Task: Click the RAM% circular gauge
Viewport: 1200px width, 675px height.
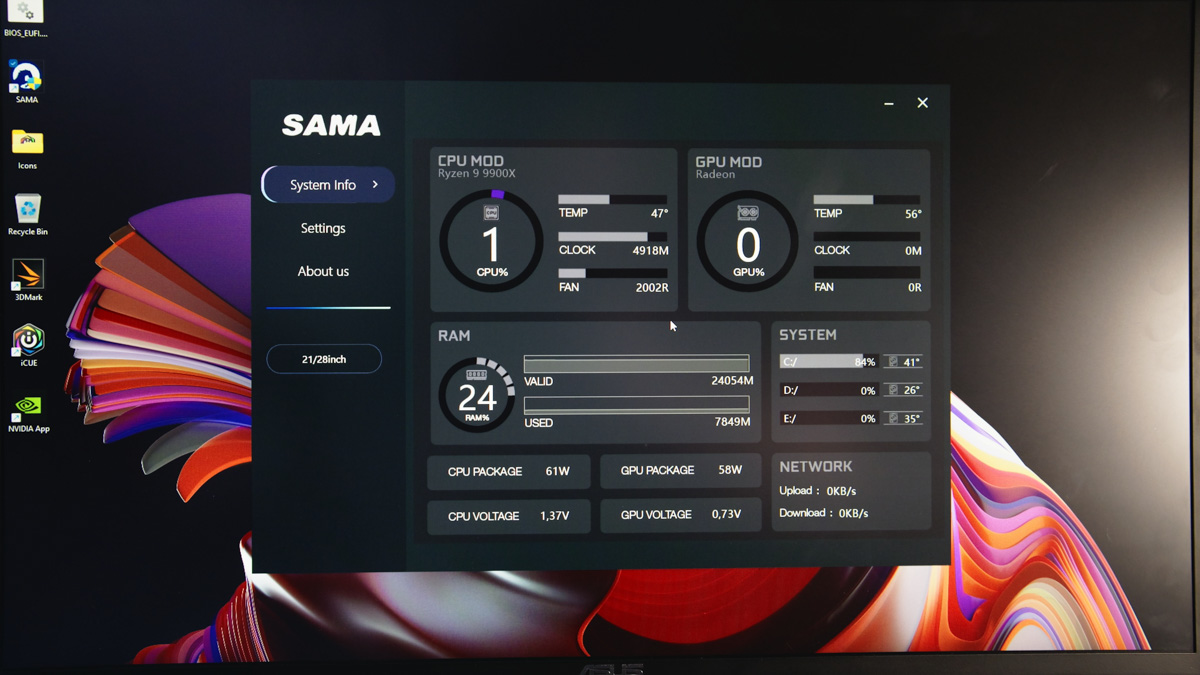Action: 477,394
